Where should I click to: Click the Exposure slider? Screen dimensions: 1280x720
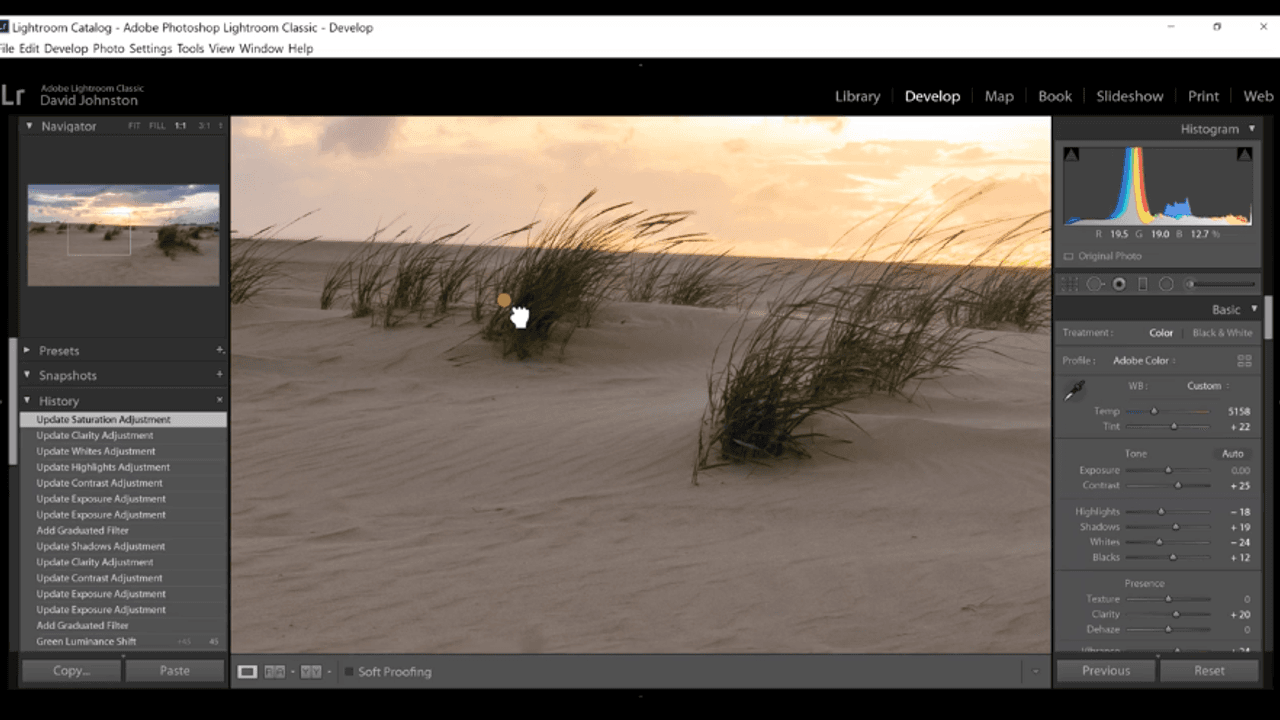click(1167, 470)
